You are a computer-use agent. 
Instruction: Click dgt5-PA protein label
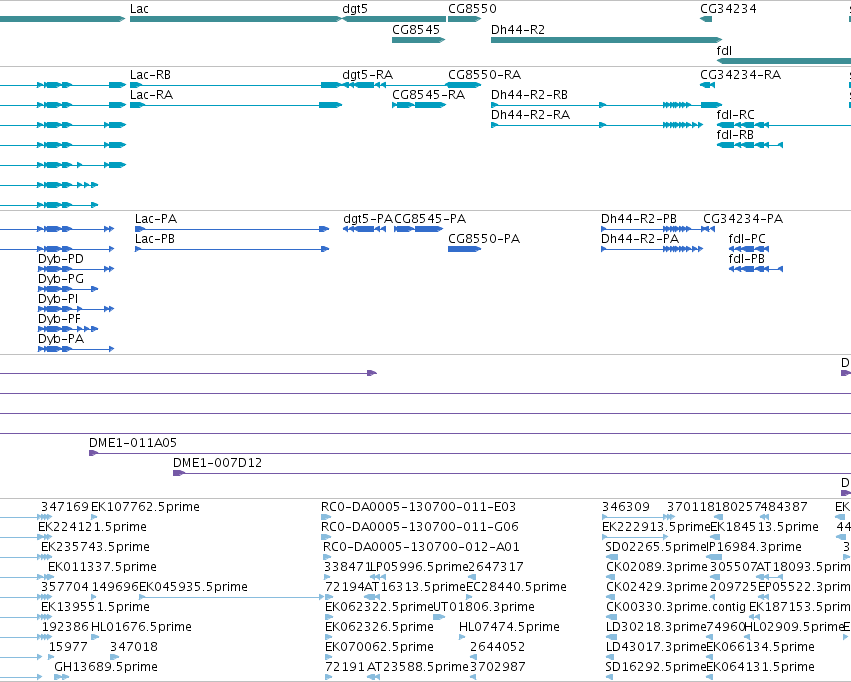[x=367, y=219]
